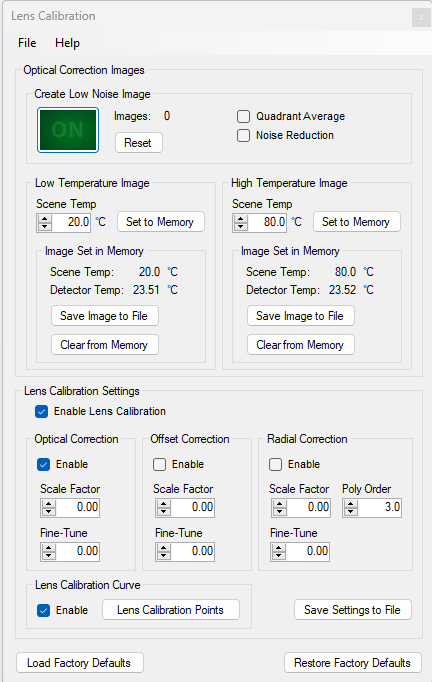
Task: Increase Optical Correction Scale Factor spinner
Action: click(x=49, y=503)
